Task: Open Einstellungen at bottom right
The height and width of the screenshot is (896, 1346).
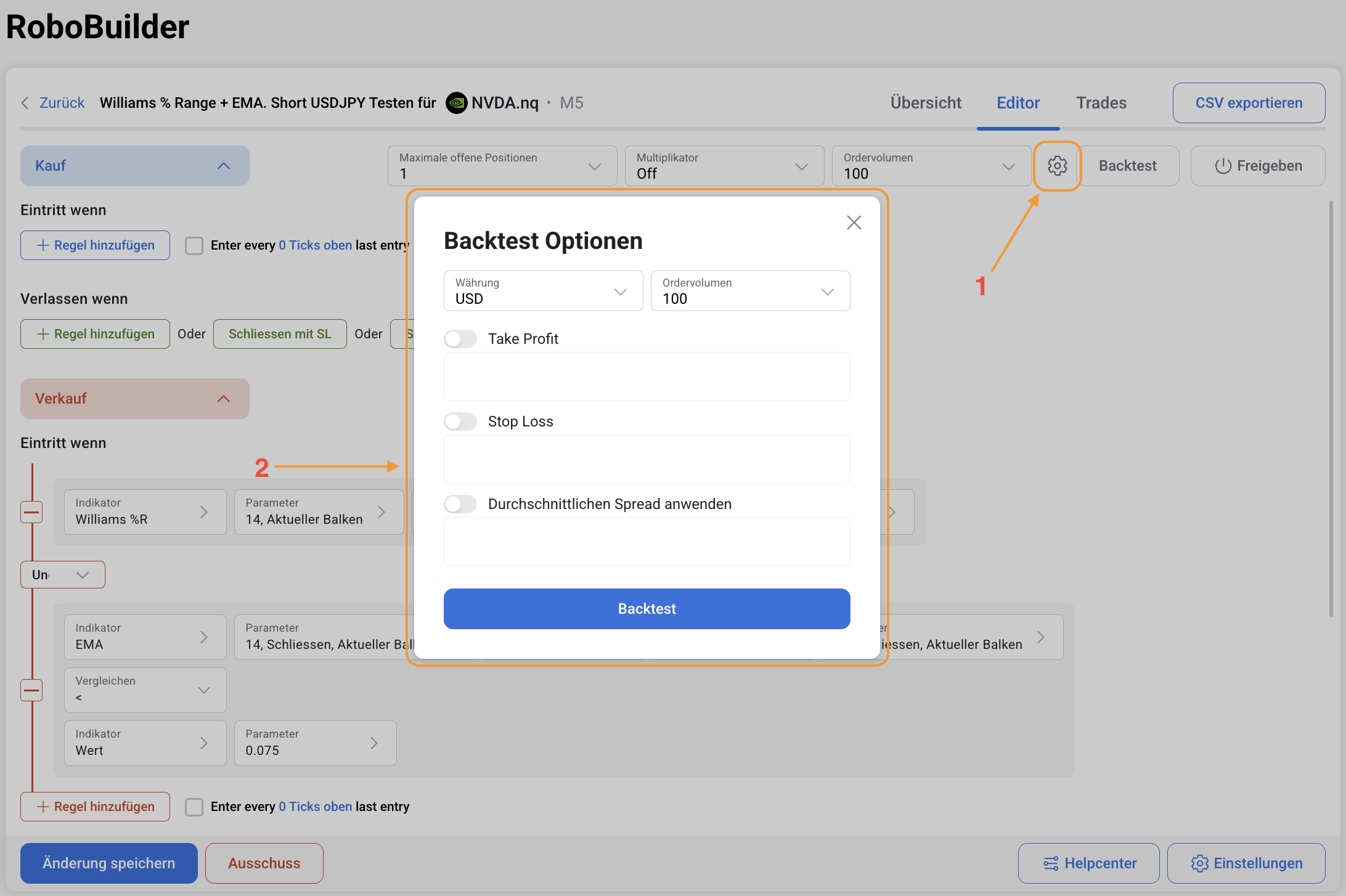Action: (x=1246, y=863)
